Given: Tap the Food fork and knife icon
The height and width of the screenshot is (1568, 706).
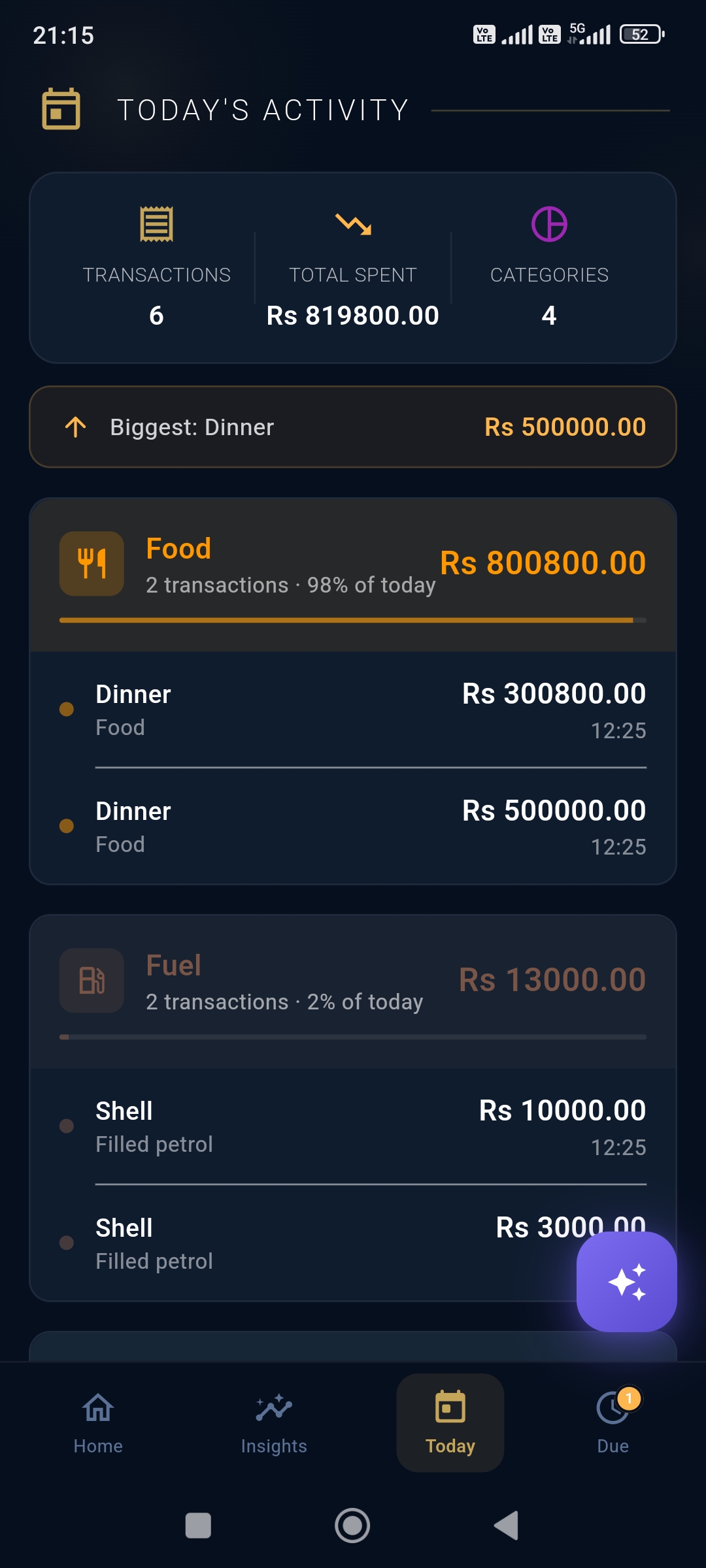Looking at the screenshot, I should click(92, 563).
